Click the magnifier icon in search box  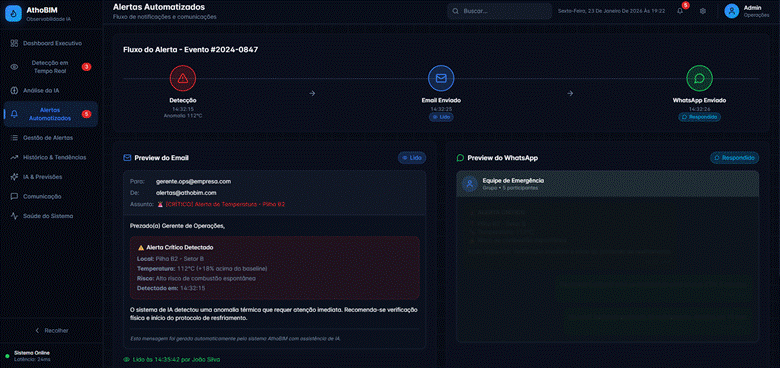455,11
